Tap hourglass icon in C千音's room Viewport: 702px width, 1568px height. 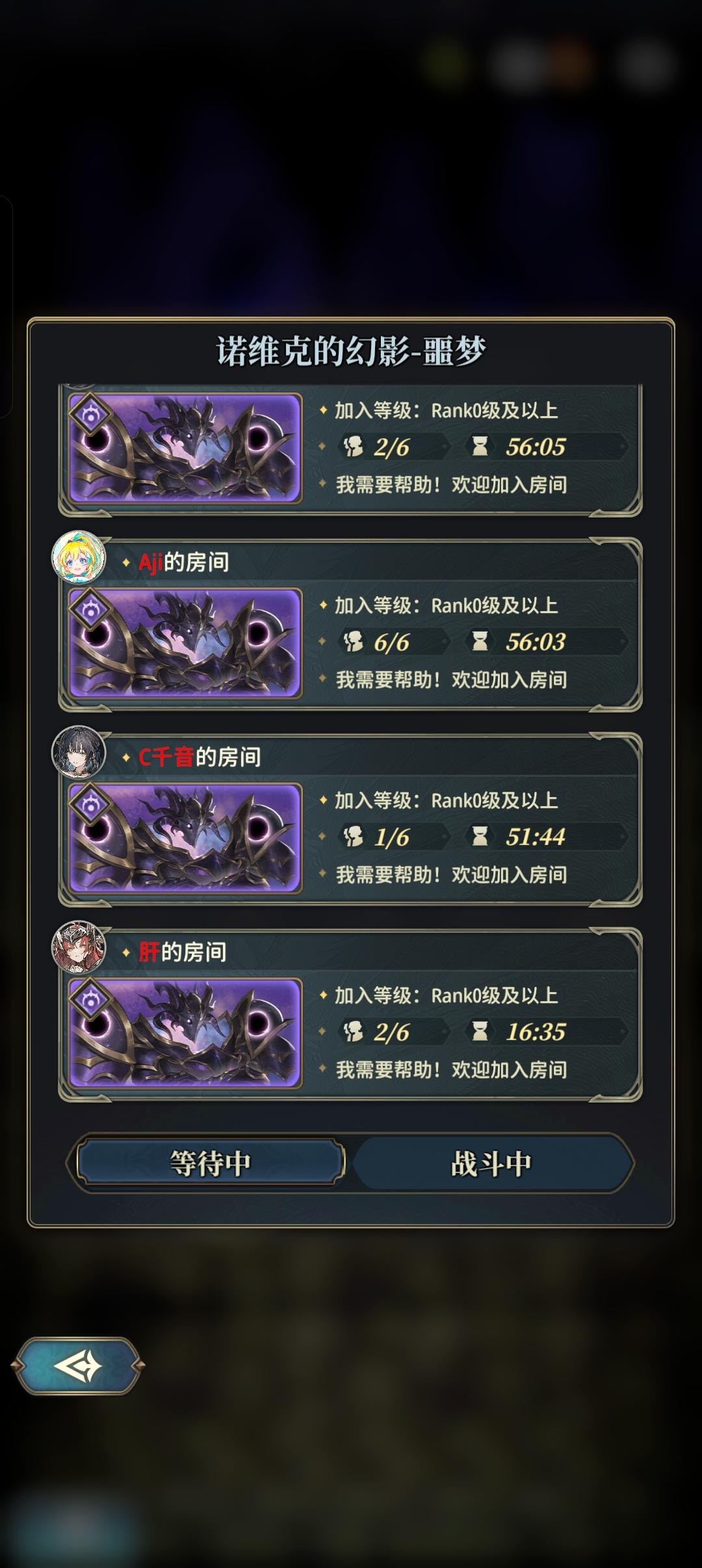(480, 836)
